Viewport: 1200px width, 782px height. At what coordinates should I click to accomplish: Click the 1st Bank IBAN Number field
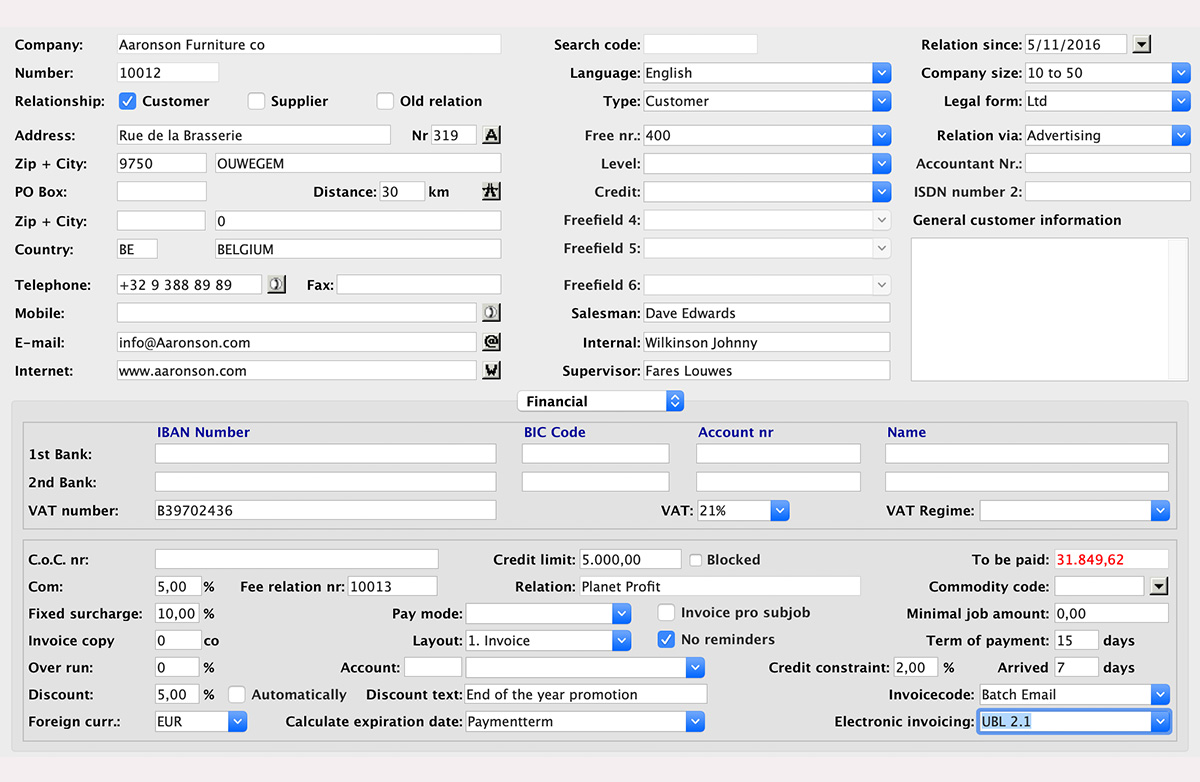pyautogui.click(x=325, y=454)
